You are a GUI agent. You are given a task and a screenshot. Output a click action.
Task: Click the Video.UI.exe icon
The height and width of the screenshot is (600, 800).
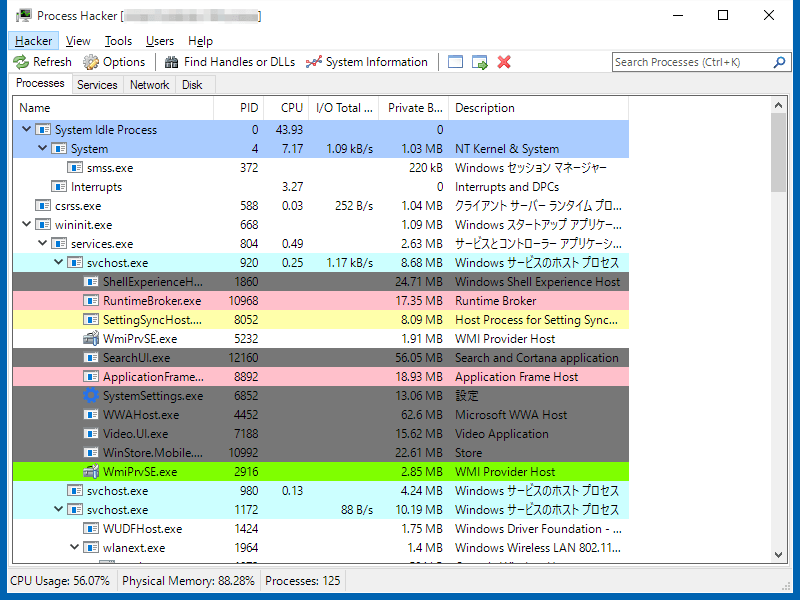pyautogui.click(x=91, y=434)
